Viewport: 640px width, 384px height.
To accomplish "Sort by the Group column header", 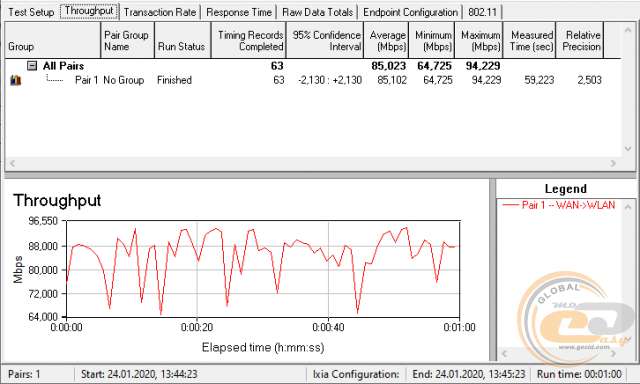I will pos(53,40).
